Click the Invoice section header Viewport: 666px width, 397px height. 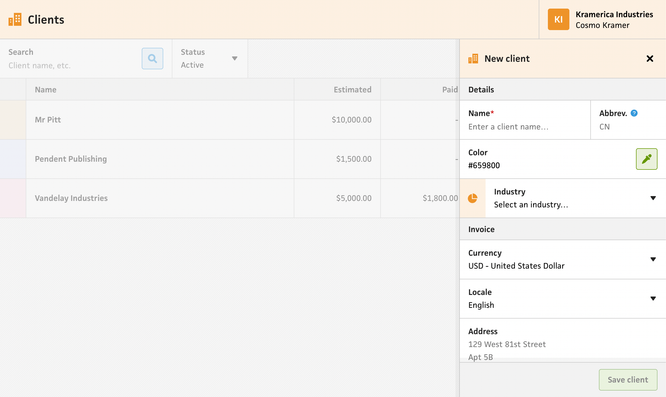coord(563,229)
